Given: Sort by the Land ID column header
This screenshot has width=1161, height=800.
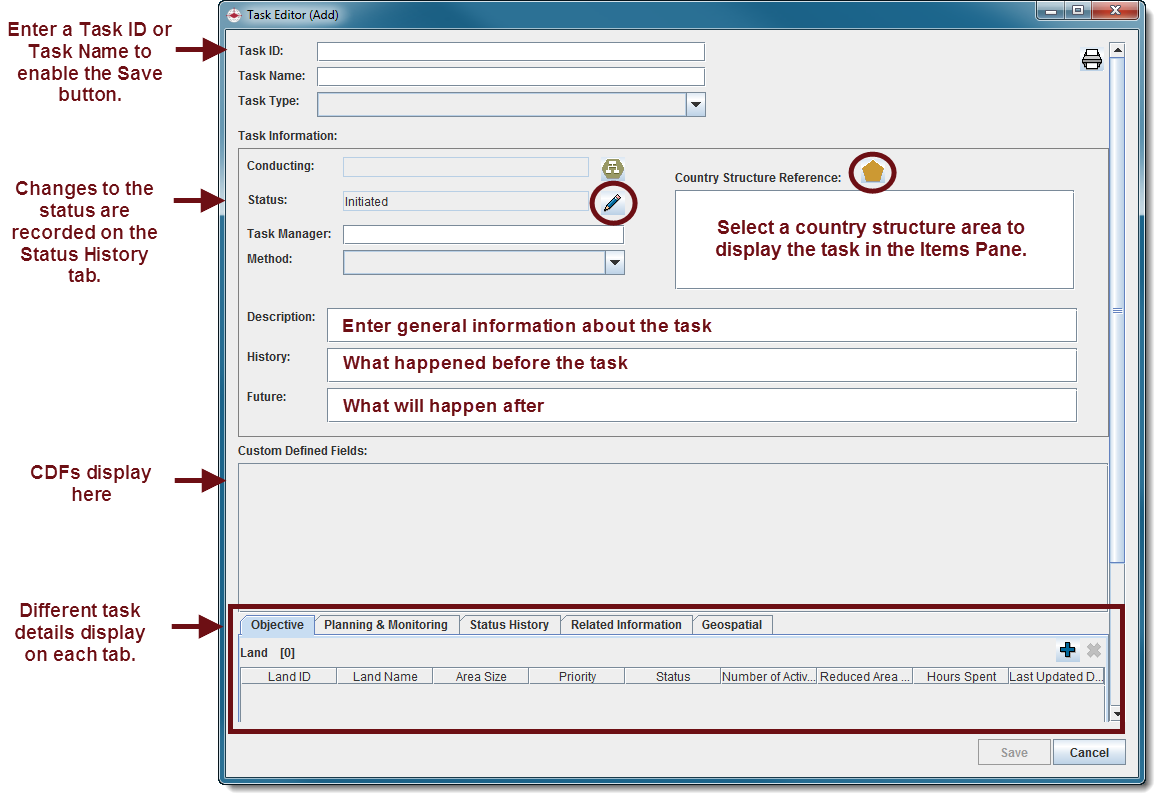Looking at the screenshot, I should pyautogui.click(x=289, y=677).
